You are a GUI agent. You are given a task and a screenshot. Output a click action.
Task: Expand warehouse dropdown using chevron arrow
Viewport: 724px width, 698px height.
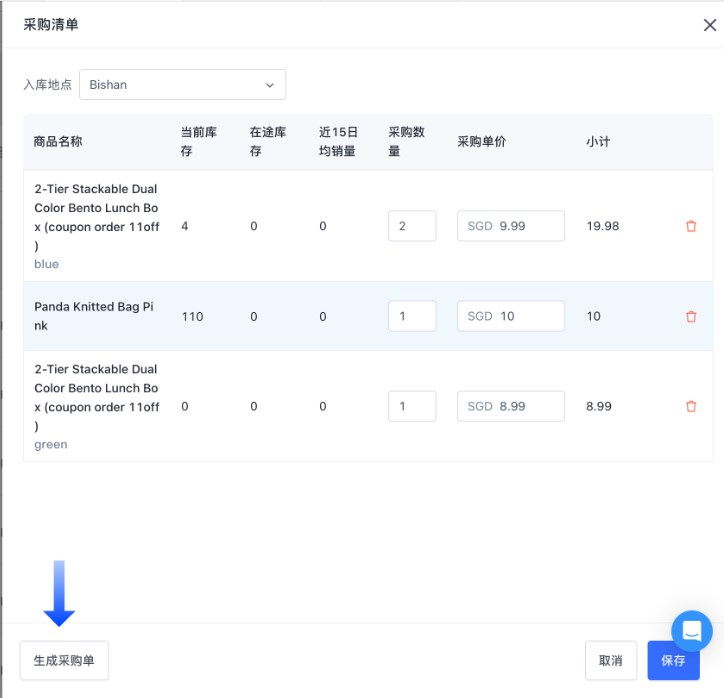click(x=269, y=85)
